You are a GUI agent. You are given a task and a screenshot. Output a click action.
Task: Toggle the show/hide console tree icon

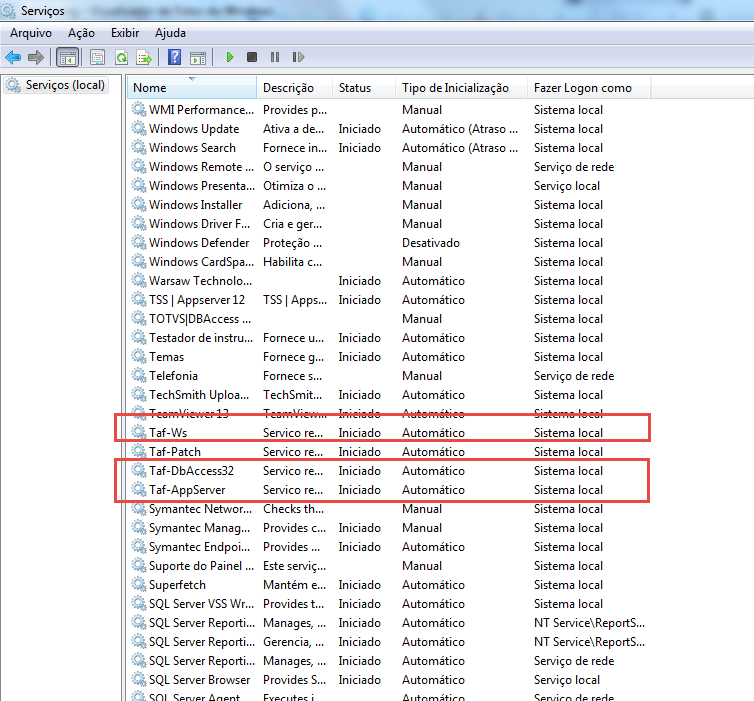point(67,58)
